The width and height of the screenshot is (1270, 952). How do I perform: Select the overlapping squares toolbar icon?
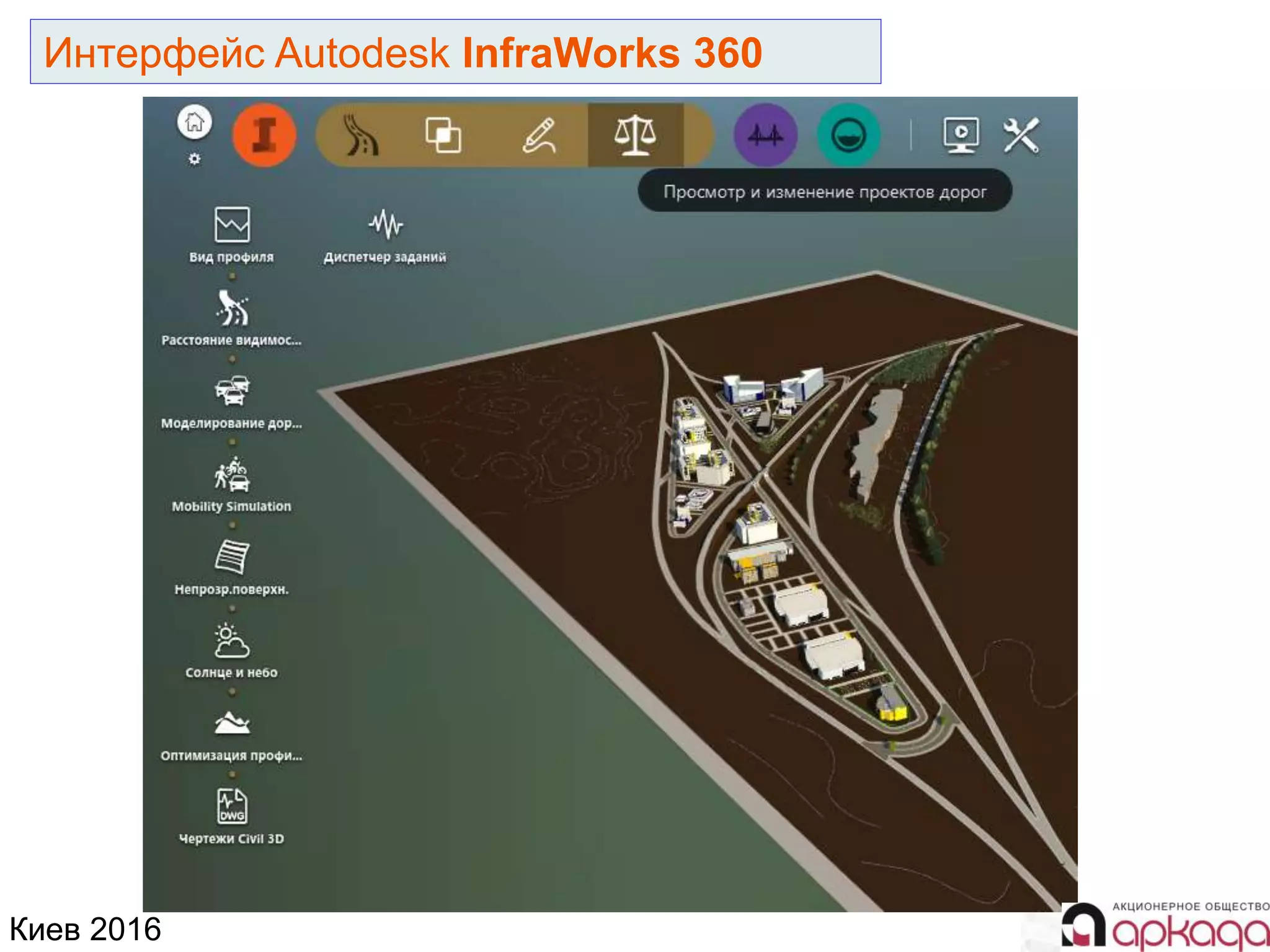[443, 134]
